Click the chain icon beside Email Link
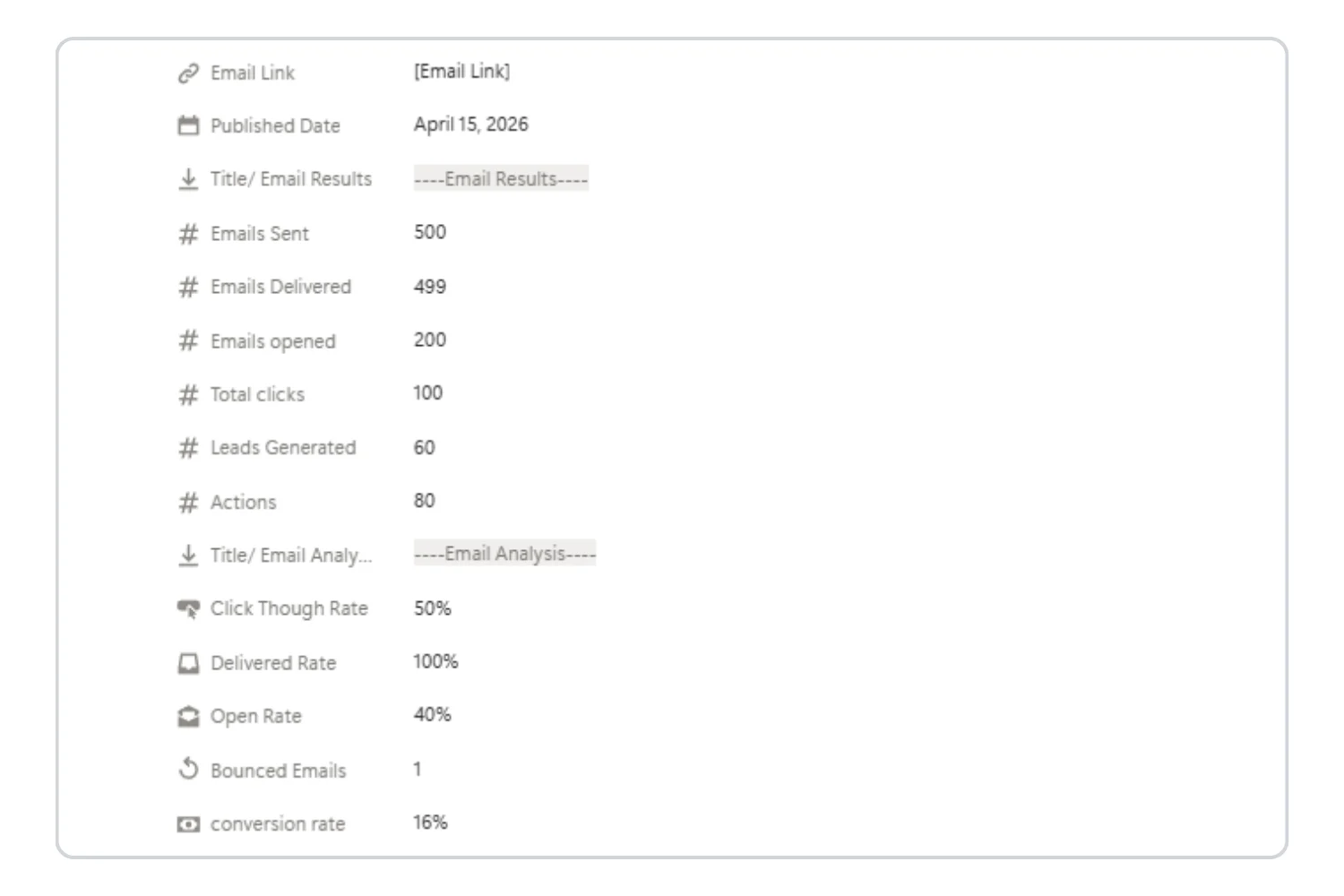This screenshot has width=1344, height=896. click(187, 73)
